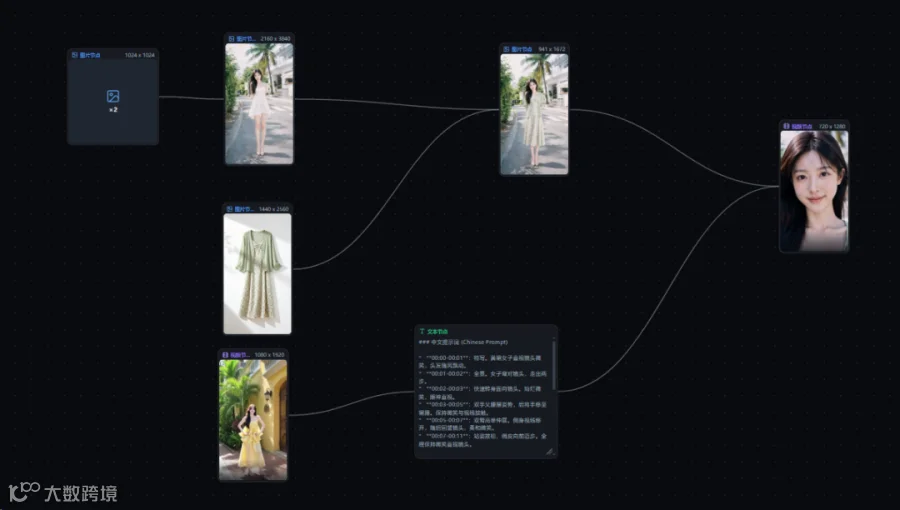This screenshot has width=900, height=510.
Task: Click the '1024 x 1024' dimension label
Action: pos(139,55)
